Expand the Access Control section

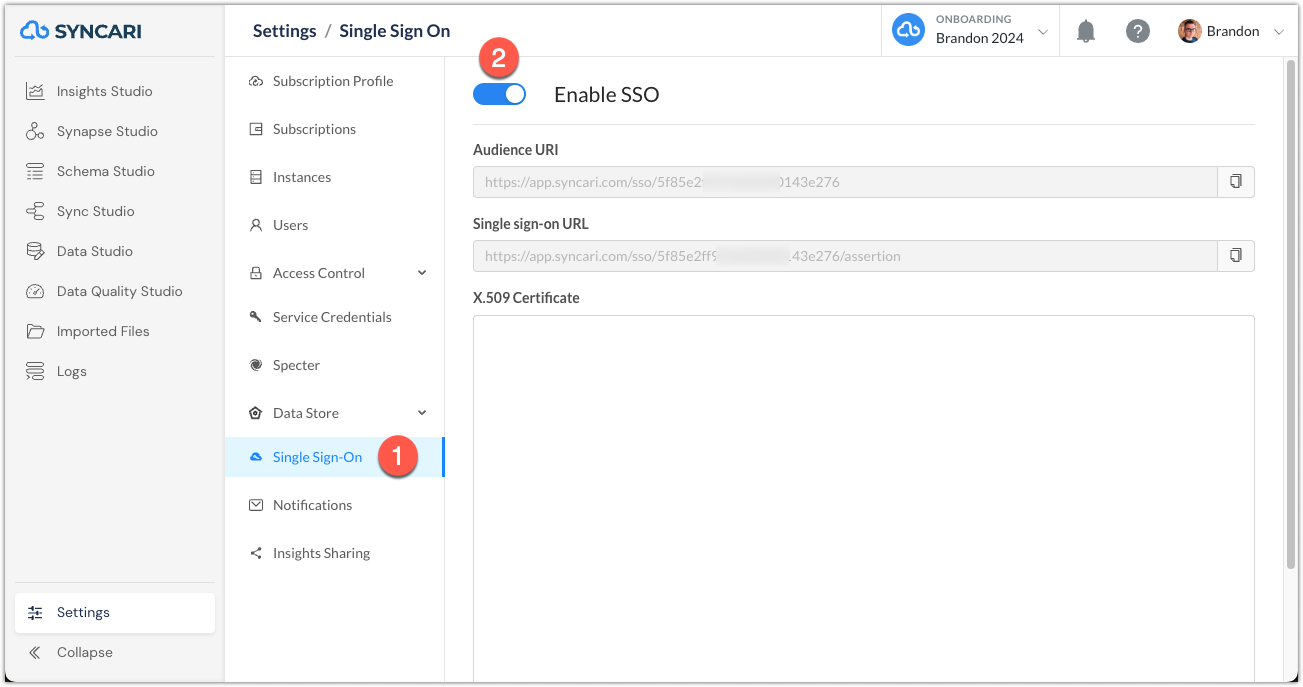click(422, 273)
